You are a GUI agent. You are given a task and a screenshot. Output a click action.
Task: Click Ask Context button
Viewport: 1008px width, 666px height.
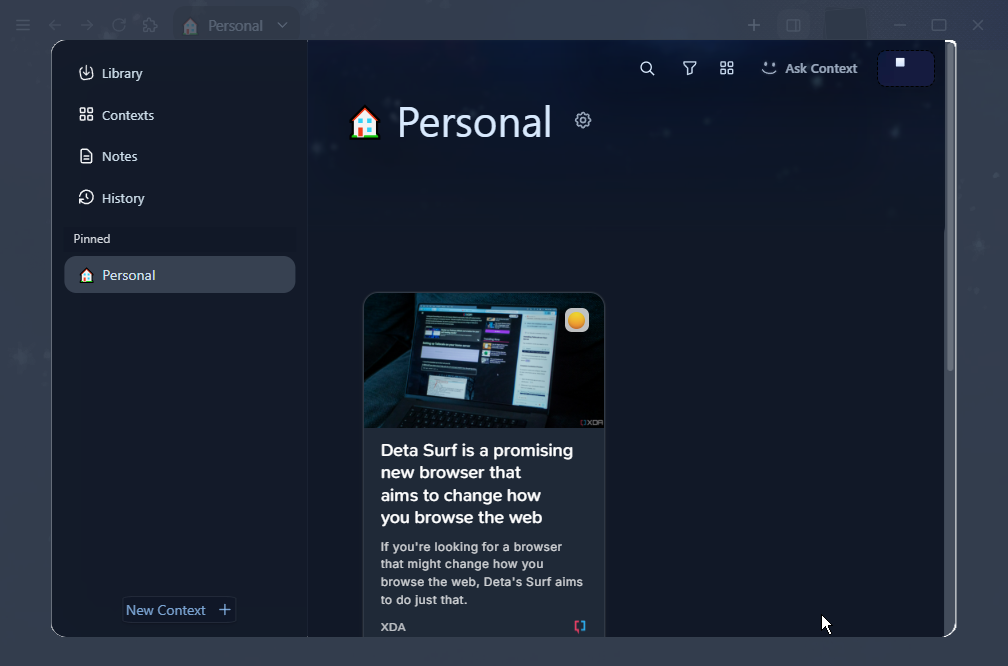809,68
